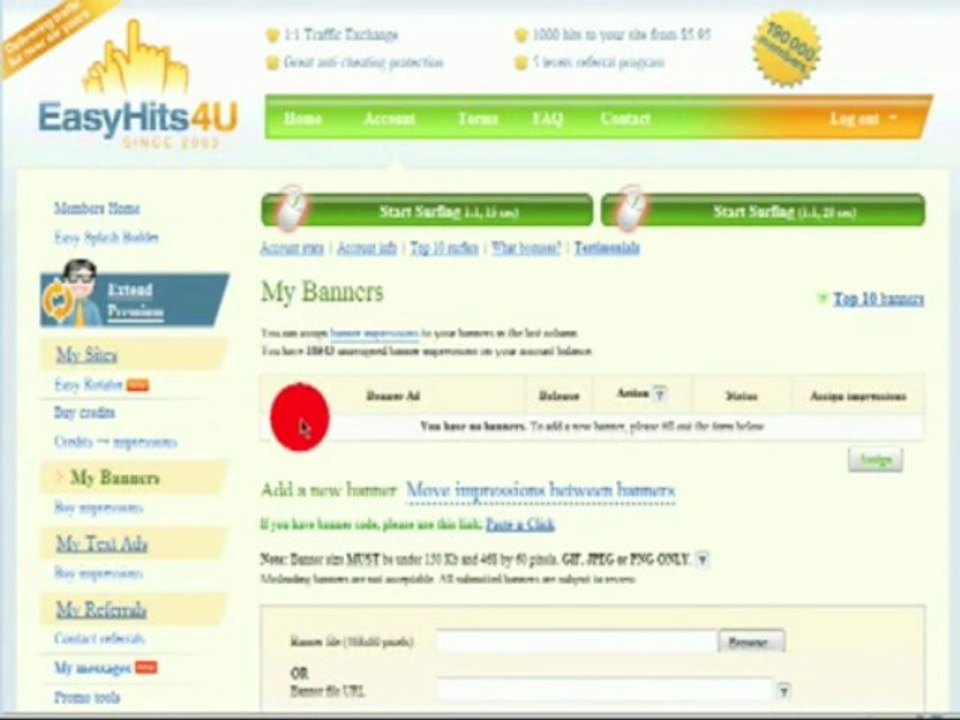The image size is (960, 720).
Task: Click the Browse button
Action: click(x=751, y=642)
